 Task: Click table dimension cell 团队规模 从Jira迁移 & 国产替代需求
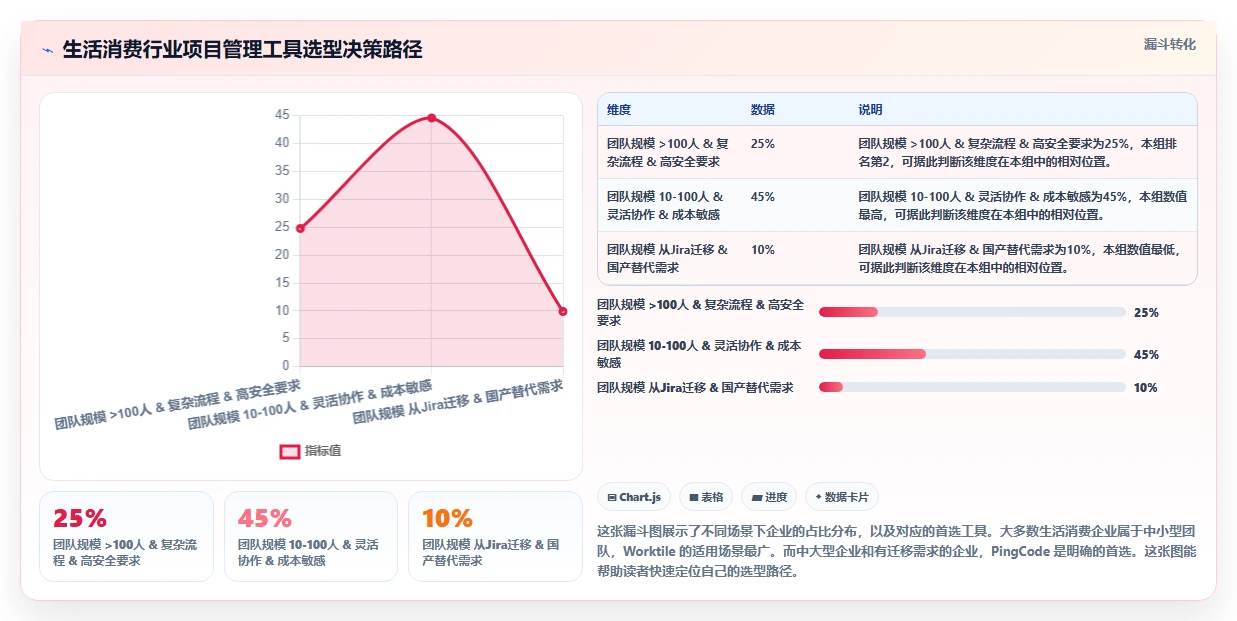click(x=668, y=258)
